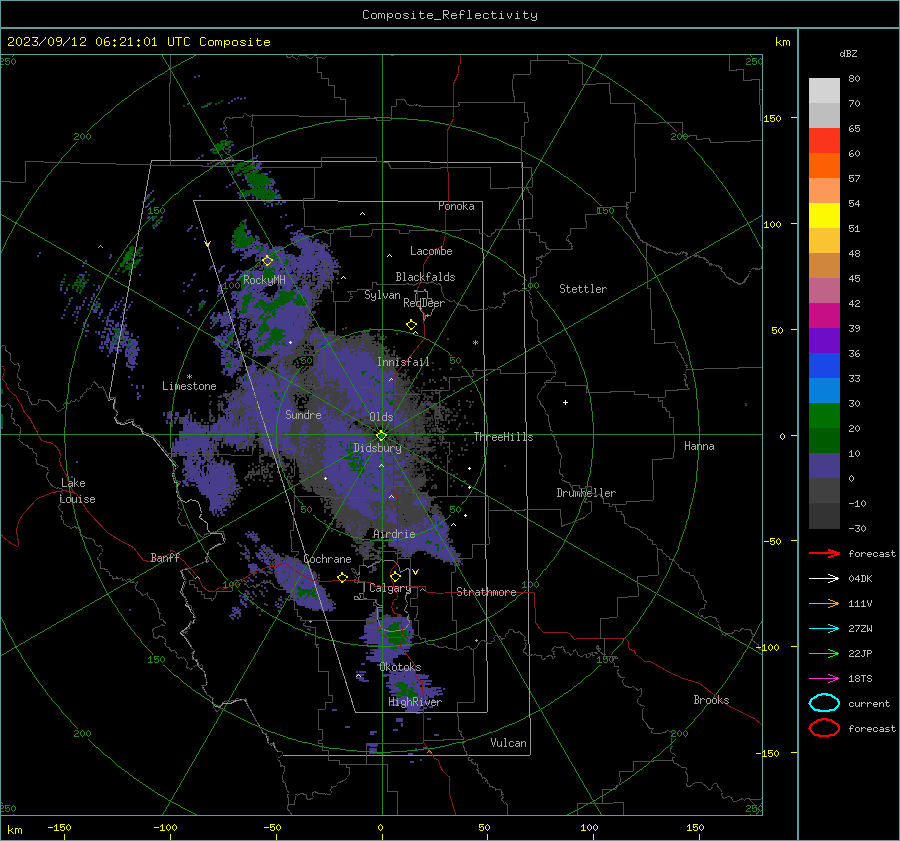Click the Banff town label
900x841 pixels.
pos(165,557)
